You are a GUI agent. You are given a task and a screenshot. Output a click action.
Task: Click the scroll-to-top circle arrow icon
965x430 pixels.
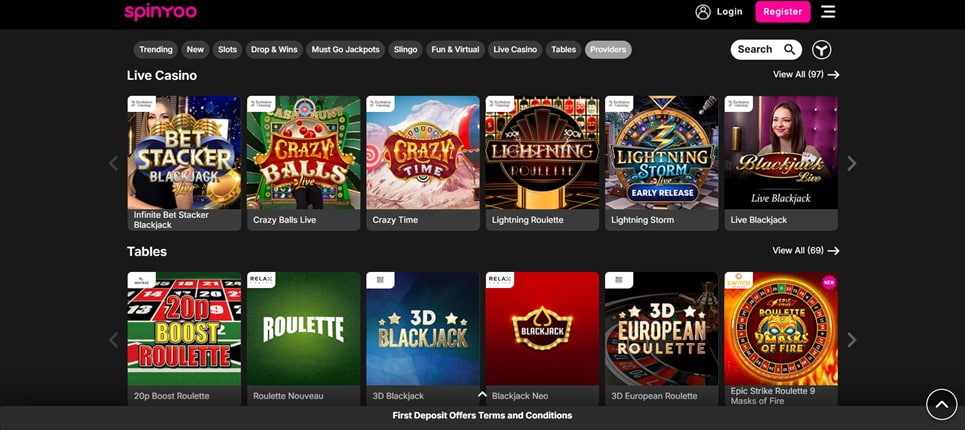[942, 404]
